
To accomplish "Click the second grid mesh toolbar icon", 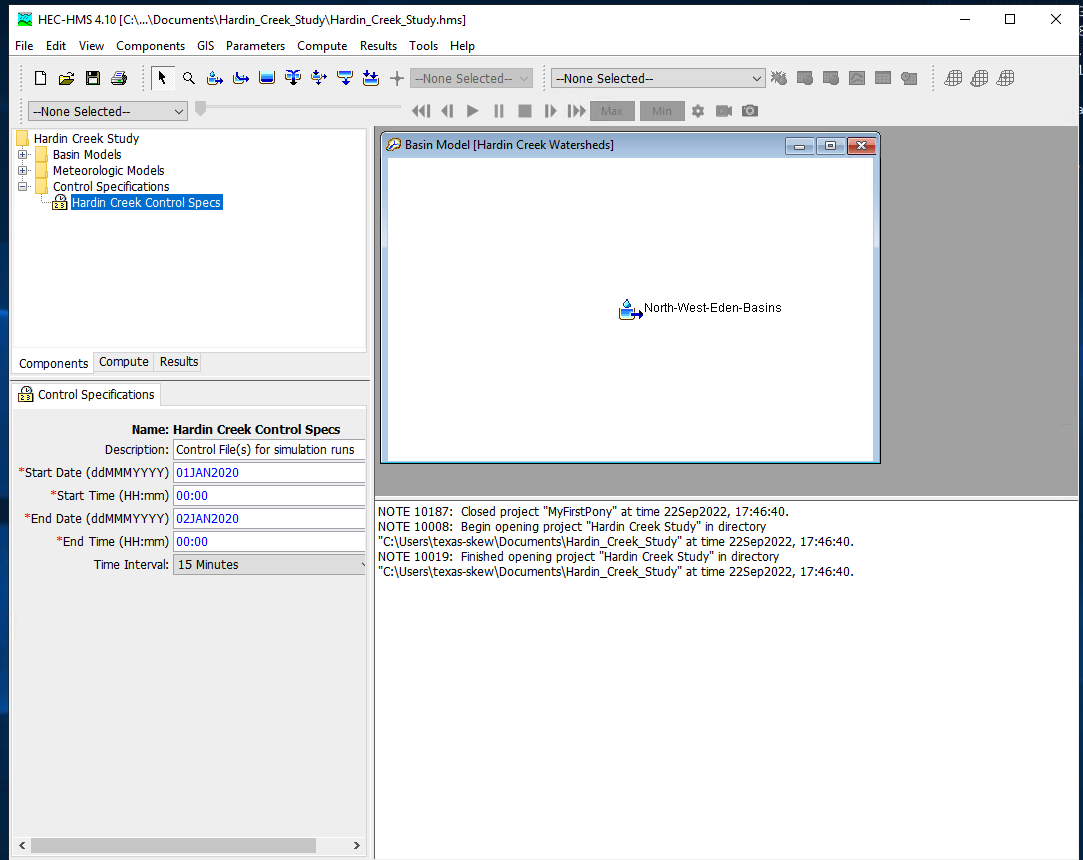I will (x=979, y=78).
